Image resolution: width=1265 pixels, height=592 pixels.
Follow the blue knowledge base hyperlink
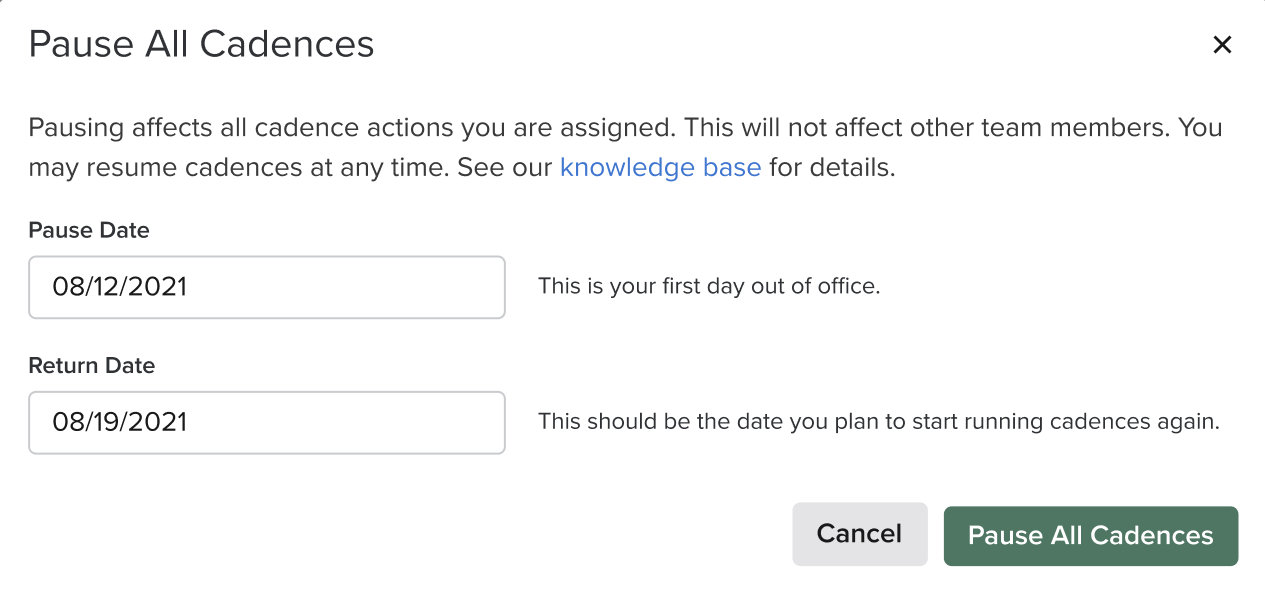[660, 167]
